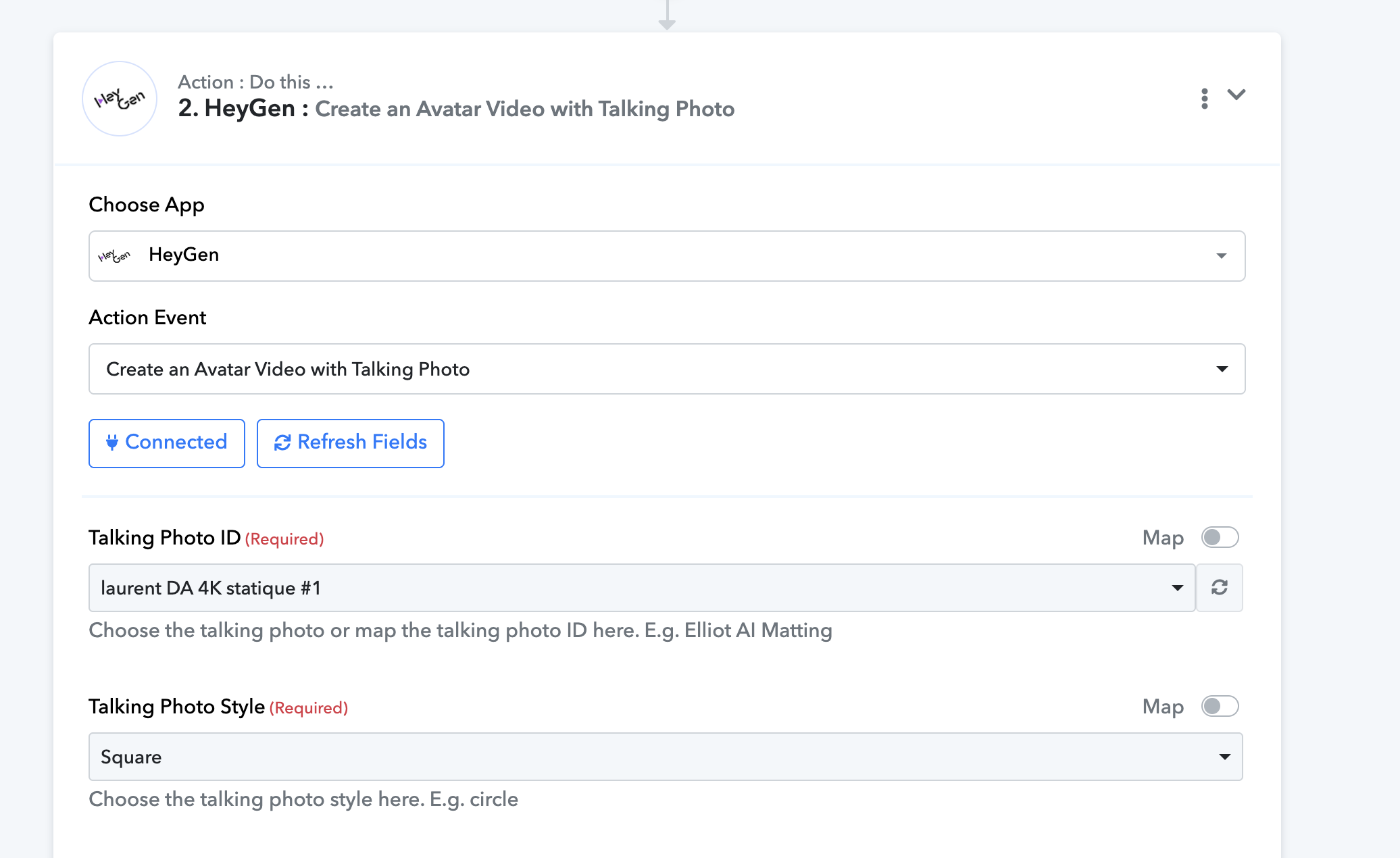Open the Choose App dropdown
Image resolution: width=1400 pixels, height=858 pixels.
click(667, 256)
